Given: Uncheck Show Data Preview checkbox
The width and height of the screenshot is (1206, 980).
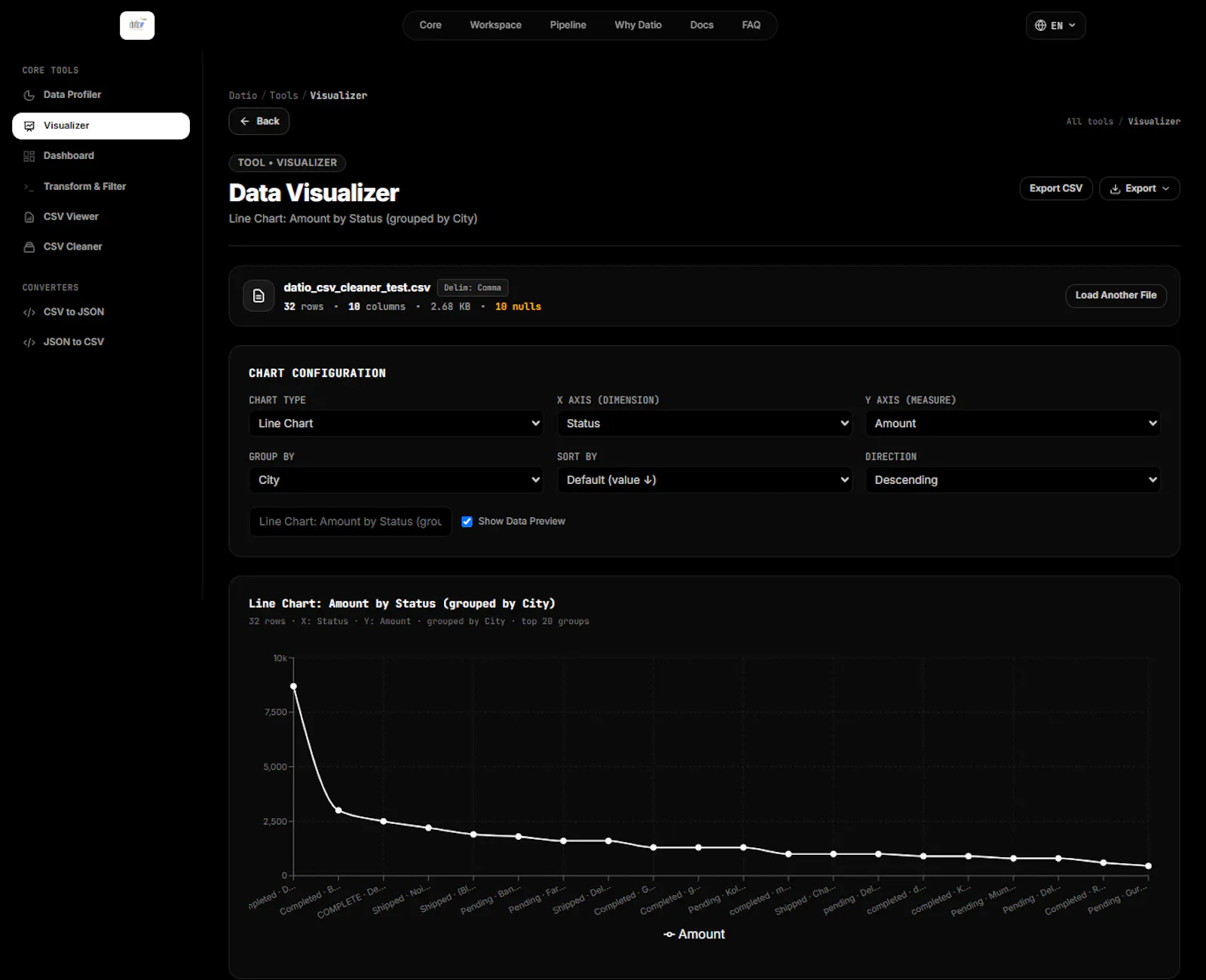Looking at the screenshot, I should (467, 522).
